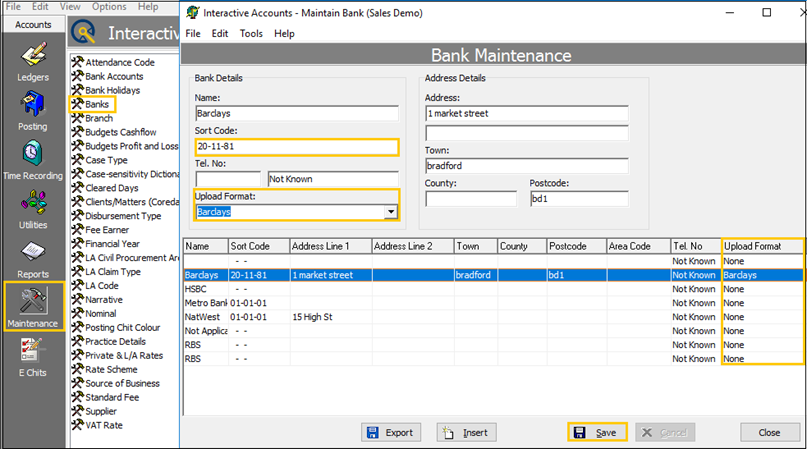Screen dimensions: 807x449
Task: Open Bank Holidays maintenance item
Action: click(112, 90)
